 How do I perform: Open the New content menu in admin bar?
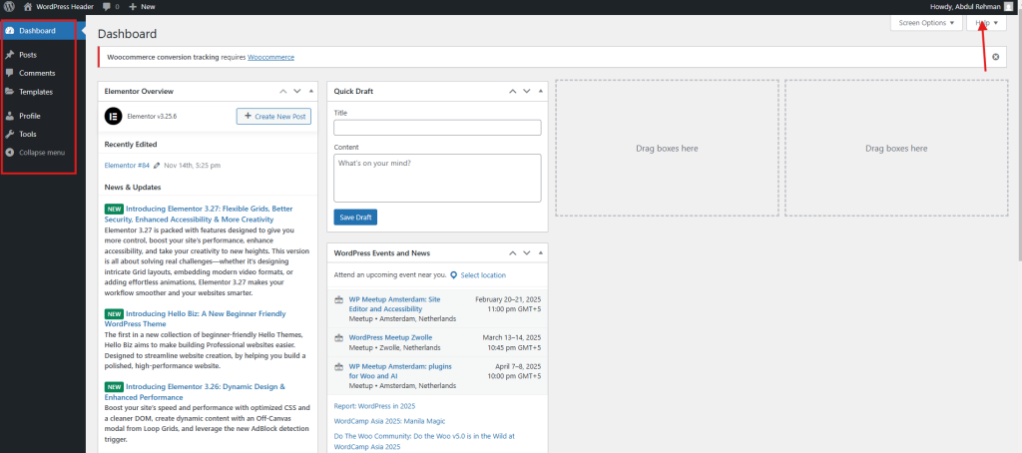(x=141, y=6)
